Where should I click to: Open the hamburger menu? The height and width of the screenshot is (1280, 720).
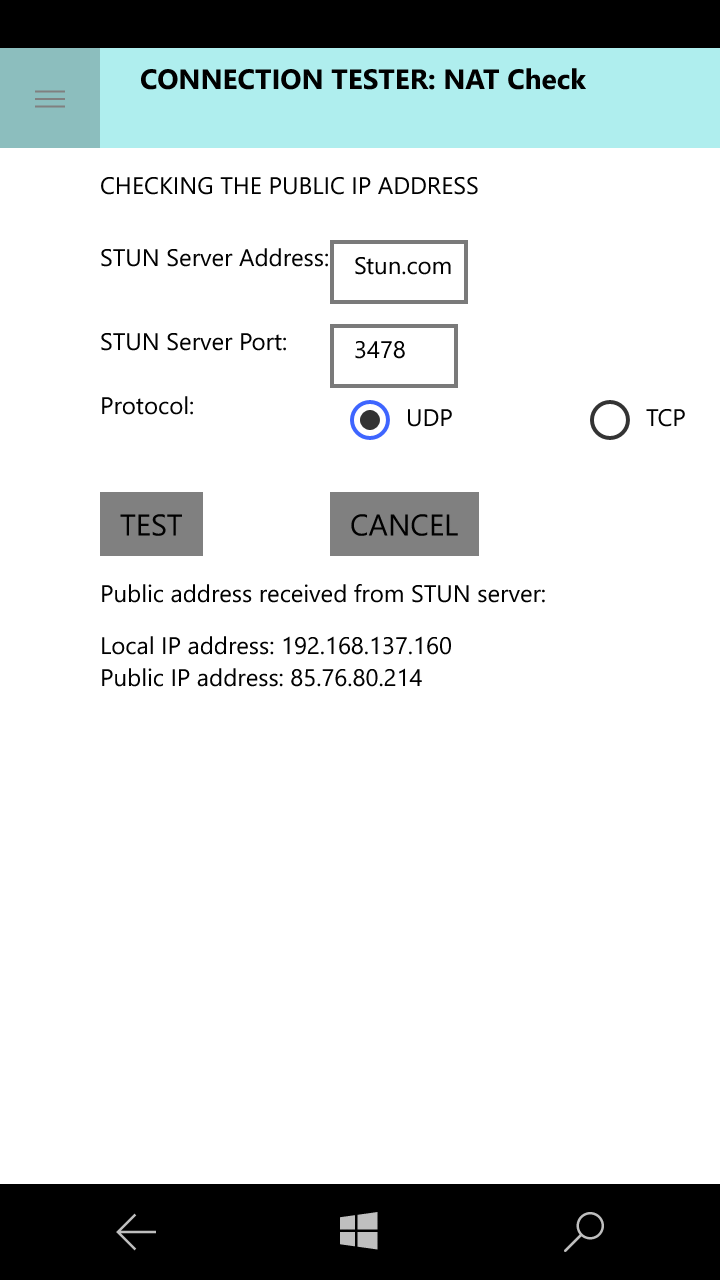click(50, 98)
